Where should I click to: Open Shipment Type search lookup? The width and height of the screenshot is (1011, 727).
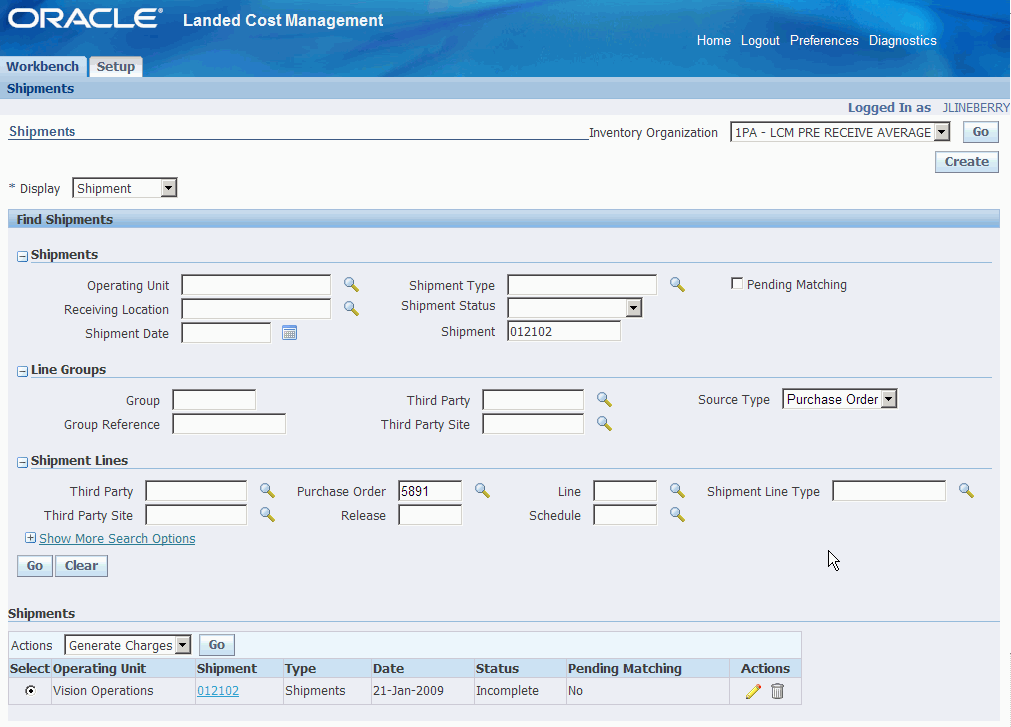pyautogui.click(x=677, y=284)
